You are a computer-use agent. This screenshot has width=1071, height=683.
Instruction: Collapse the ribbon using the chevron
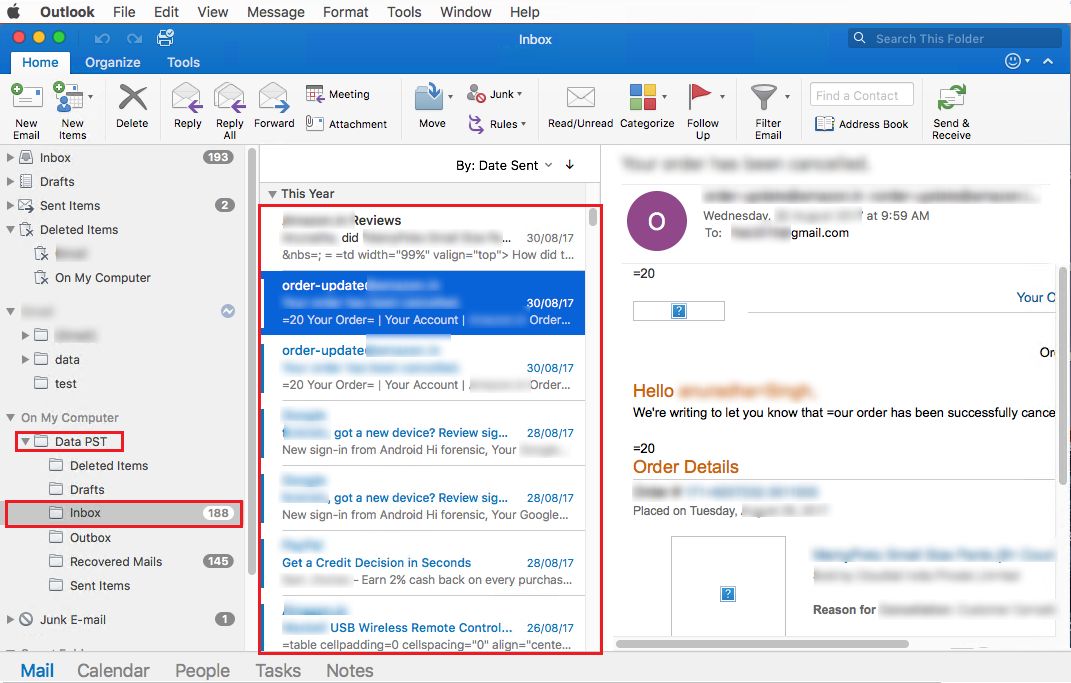[x=1048, y=61]
